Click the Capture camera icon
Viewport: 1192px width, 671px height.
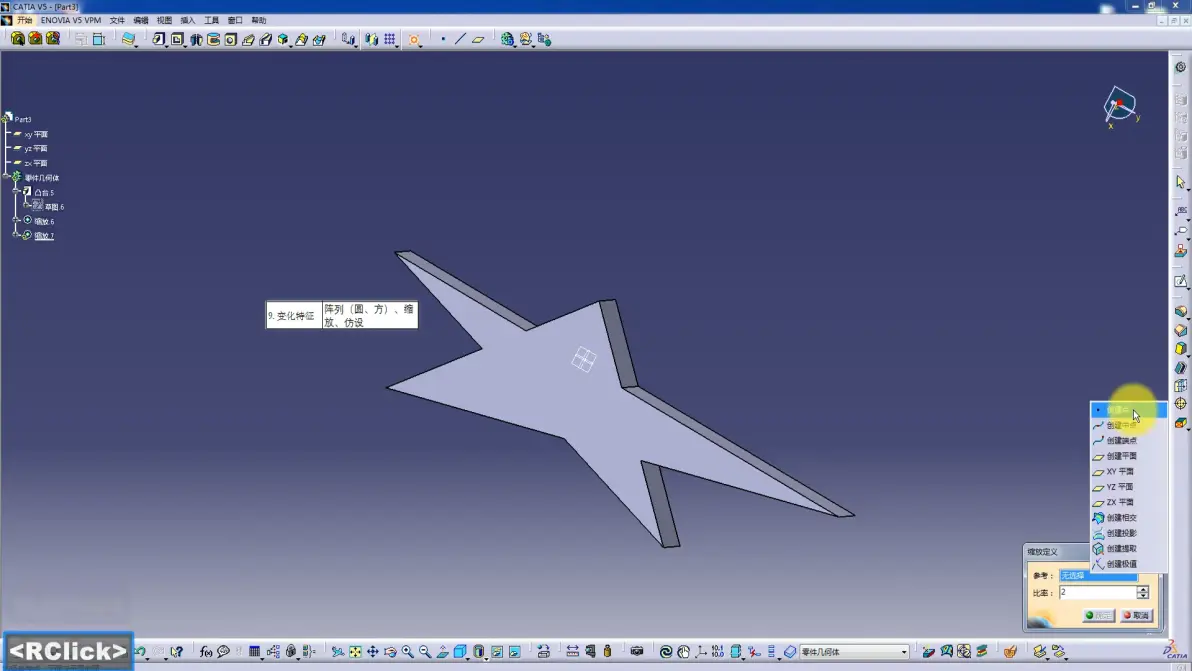[x=637, y=651]
